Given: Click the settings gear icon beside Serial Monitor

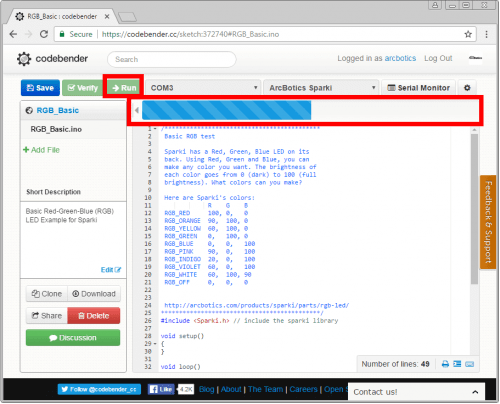Looking at the screenshot, I should (x=467, y=88).
